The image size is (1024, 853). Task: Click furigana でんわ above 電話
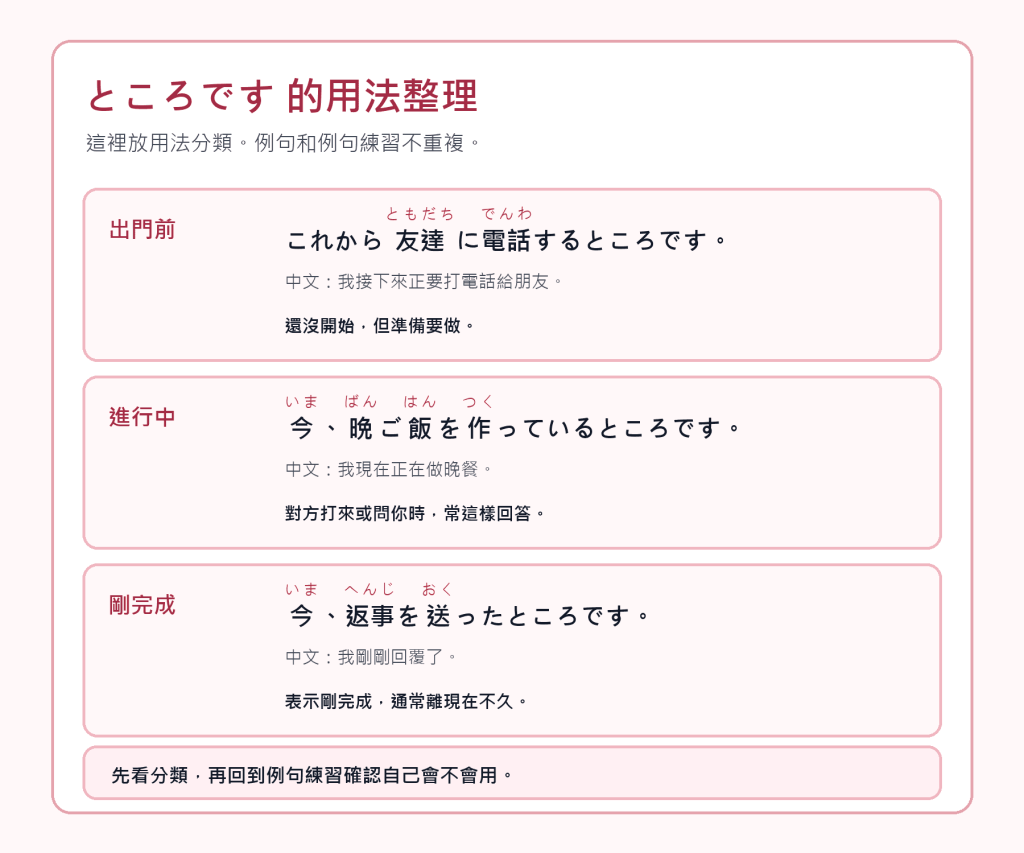pos(507,214)
